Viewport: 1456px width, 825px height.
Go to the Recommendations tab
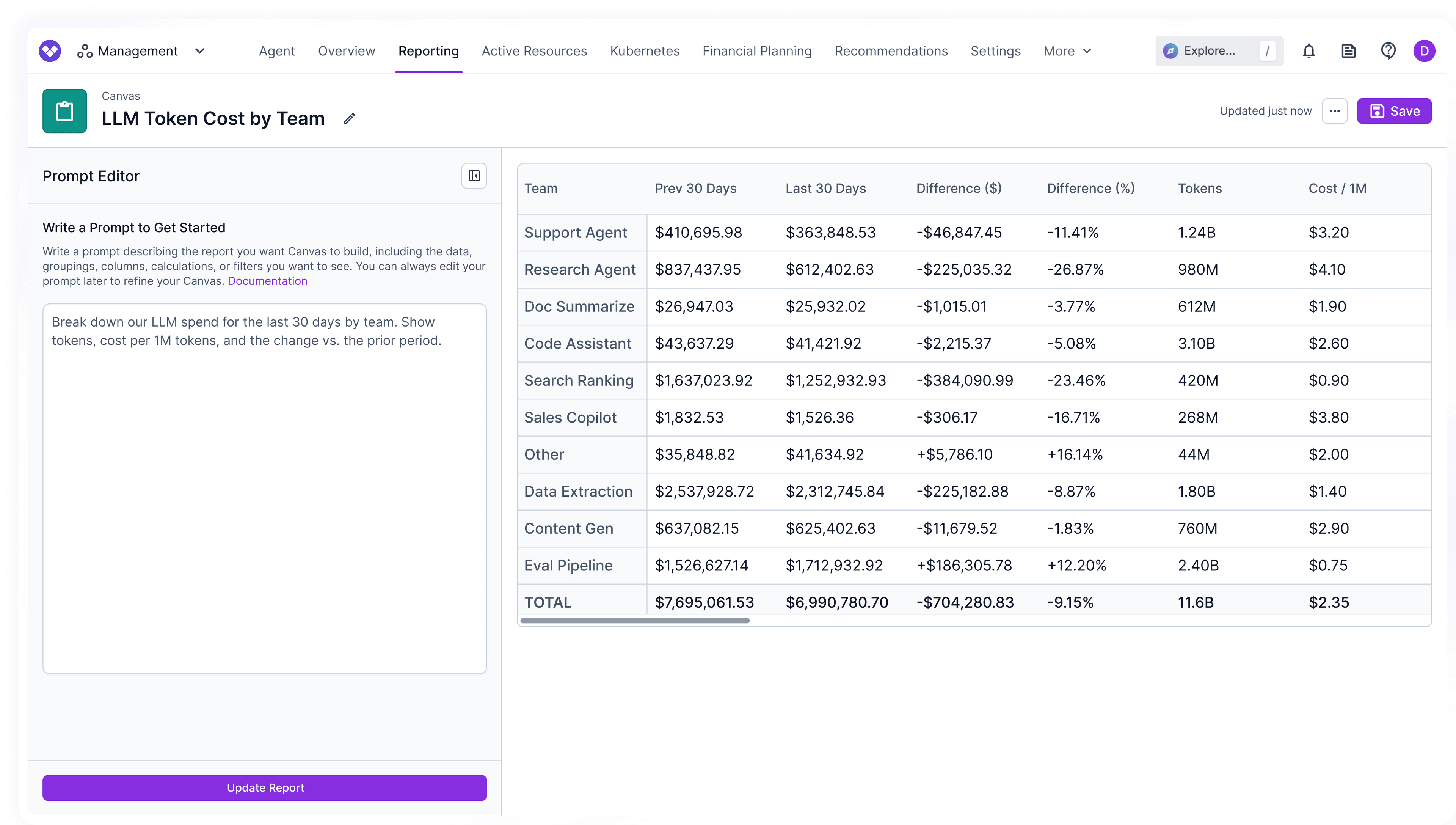click(891, 51)
